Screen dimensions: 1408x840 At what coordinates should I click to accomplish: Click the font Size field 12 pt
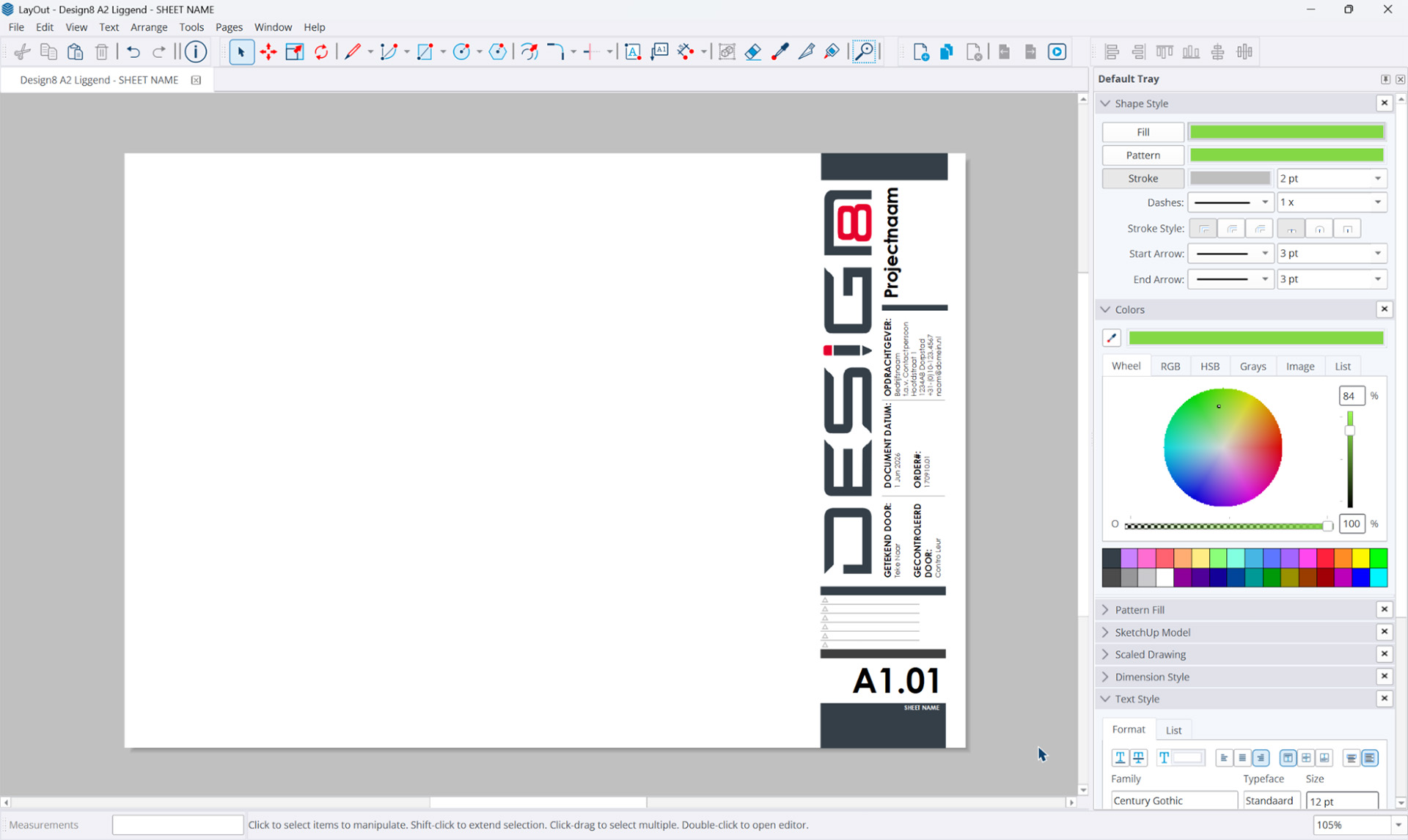click(1342, 800)
